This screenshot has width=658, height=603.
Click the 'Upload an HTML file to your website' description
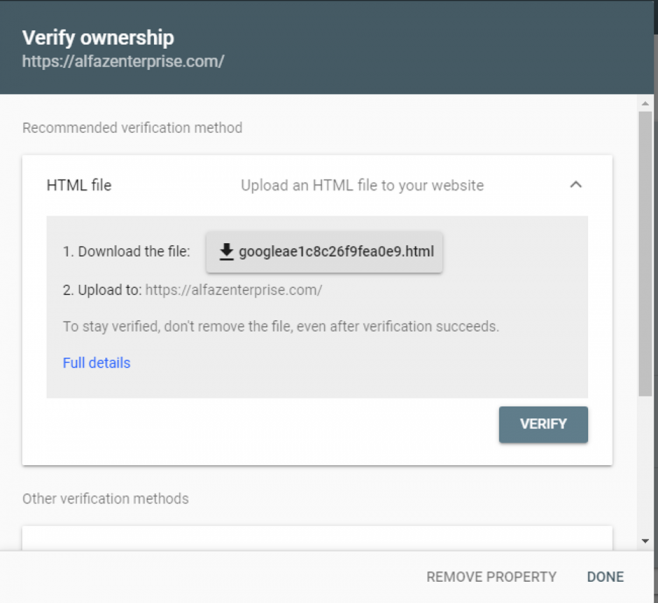pyautogui.click(x=362, y=185)
